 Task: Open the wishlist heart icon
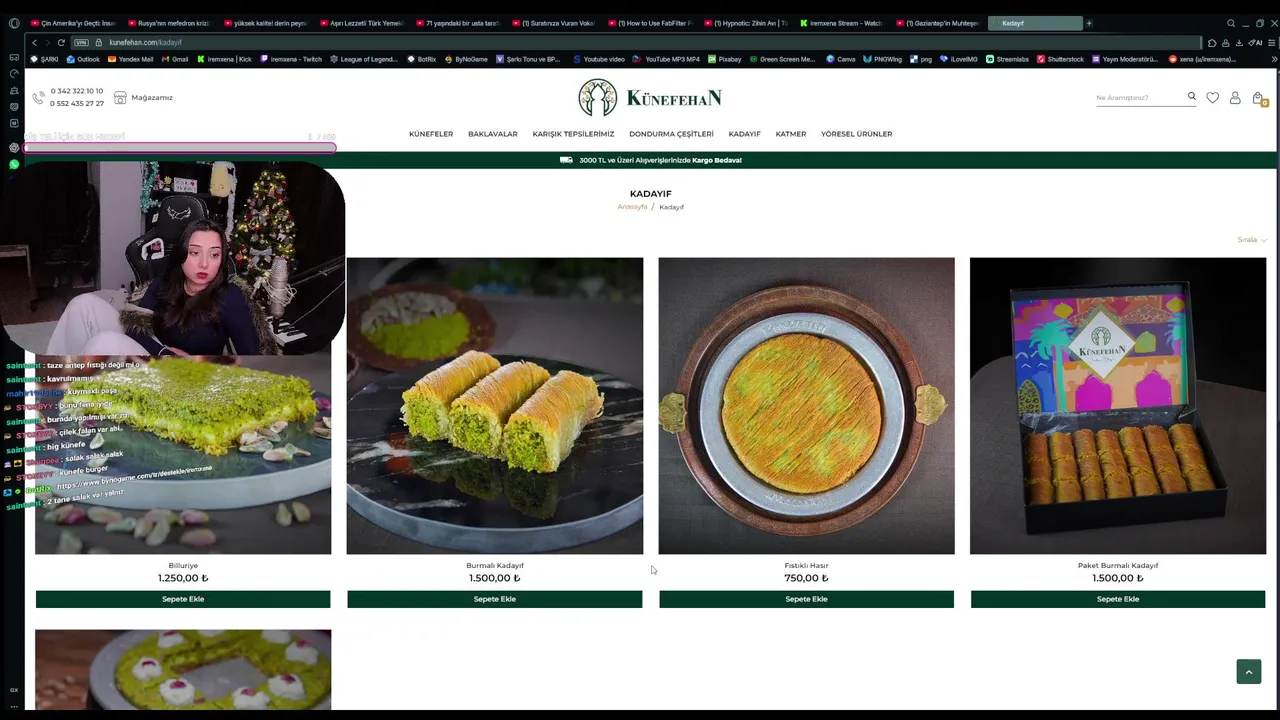[x=1212, y=98]
